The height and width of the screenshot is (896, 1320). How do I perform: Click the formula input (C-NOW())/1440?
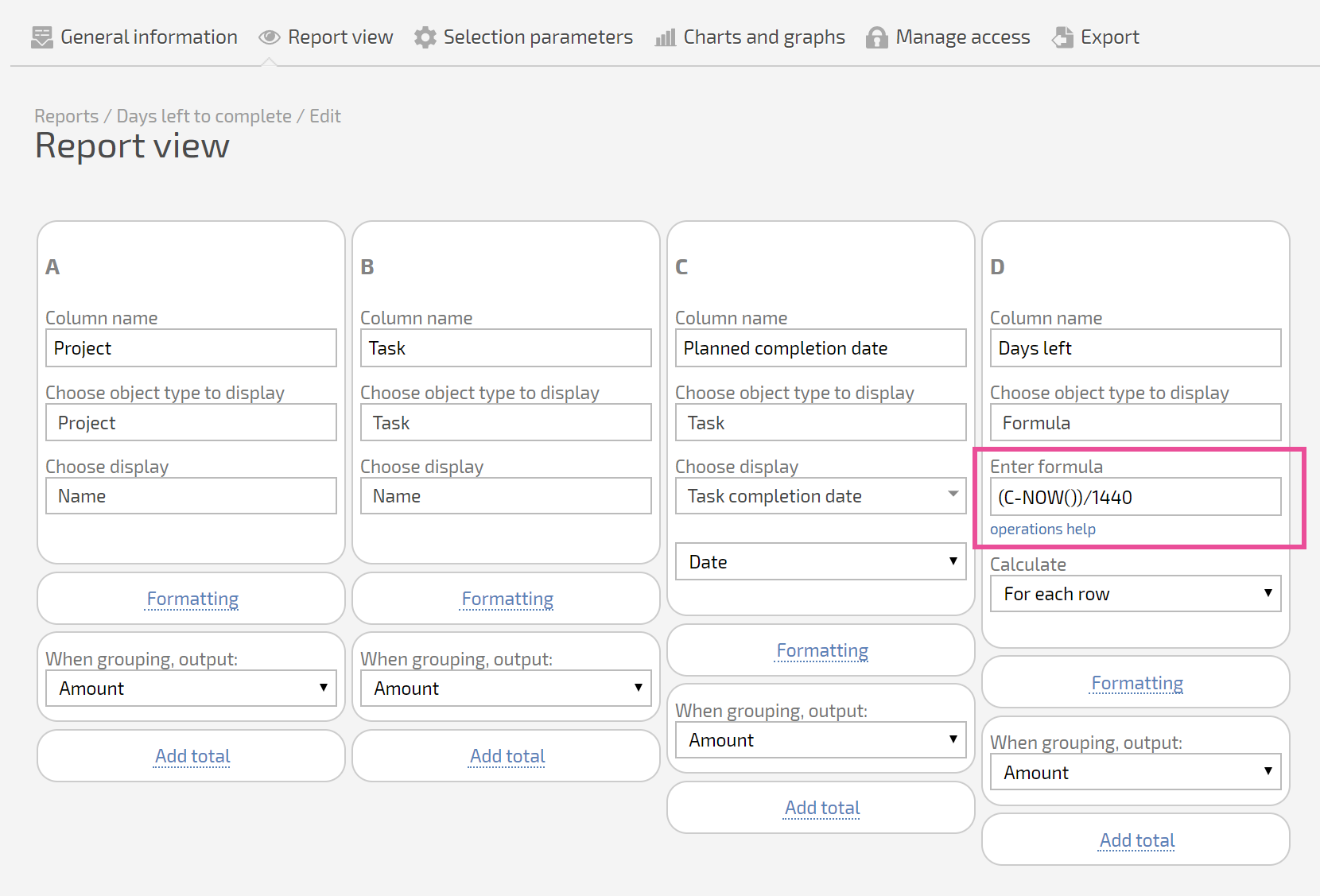(1136, 497)
